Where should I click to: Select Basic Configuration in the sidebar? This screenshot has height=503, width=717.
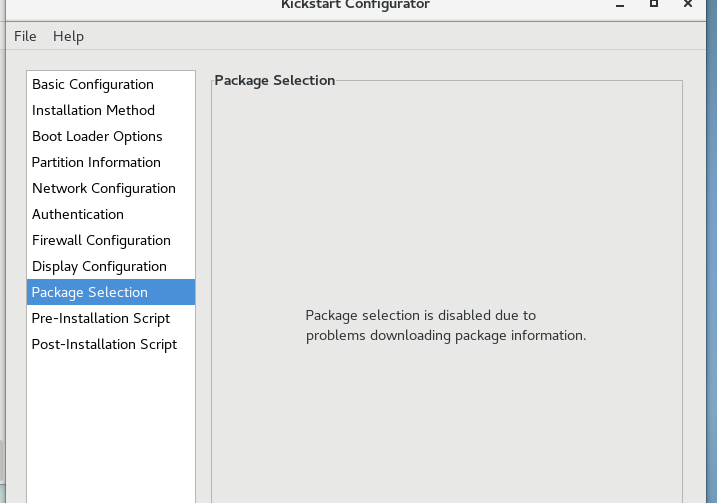(111, 85)
